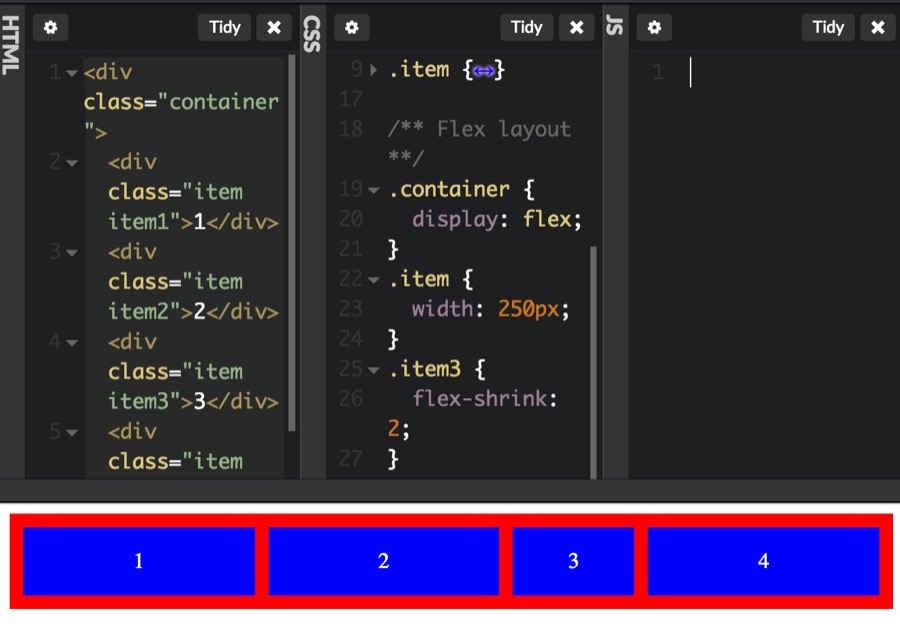This screenshot has height=635, width=900.
Task: Open JS editor settings gear
Action: coord(654,28)
